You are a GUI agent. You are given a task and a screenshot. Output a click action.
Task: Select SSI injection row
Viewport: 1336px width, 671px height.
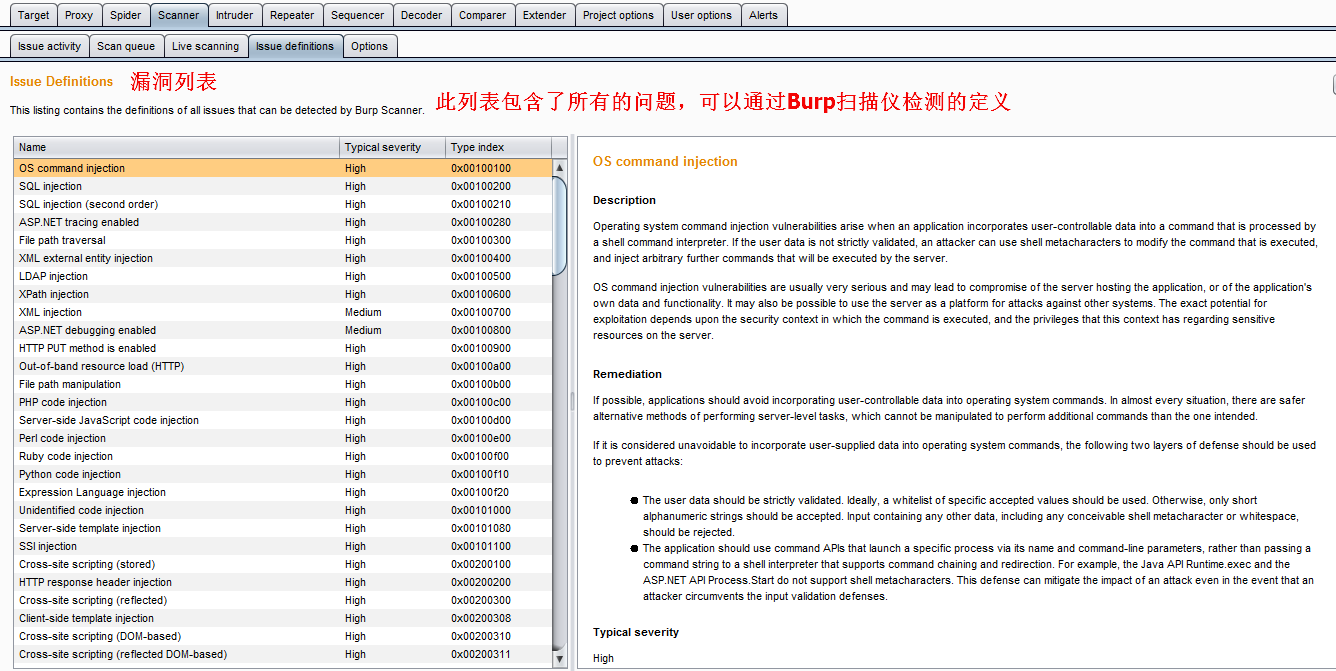(283, 546)
